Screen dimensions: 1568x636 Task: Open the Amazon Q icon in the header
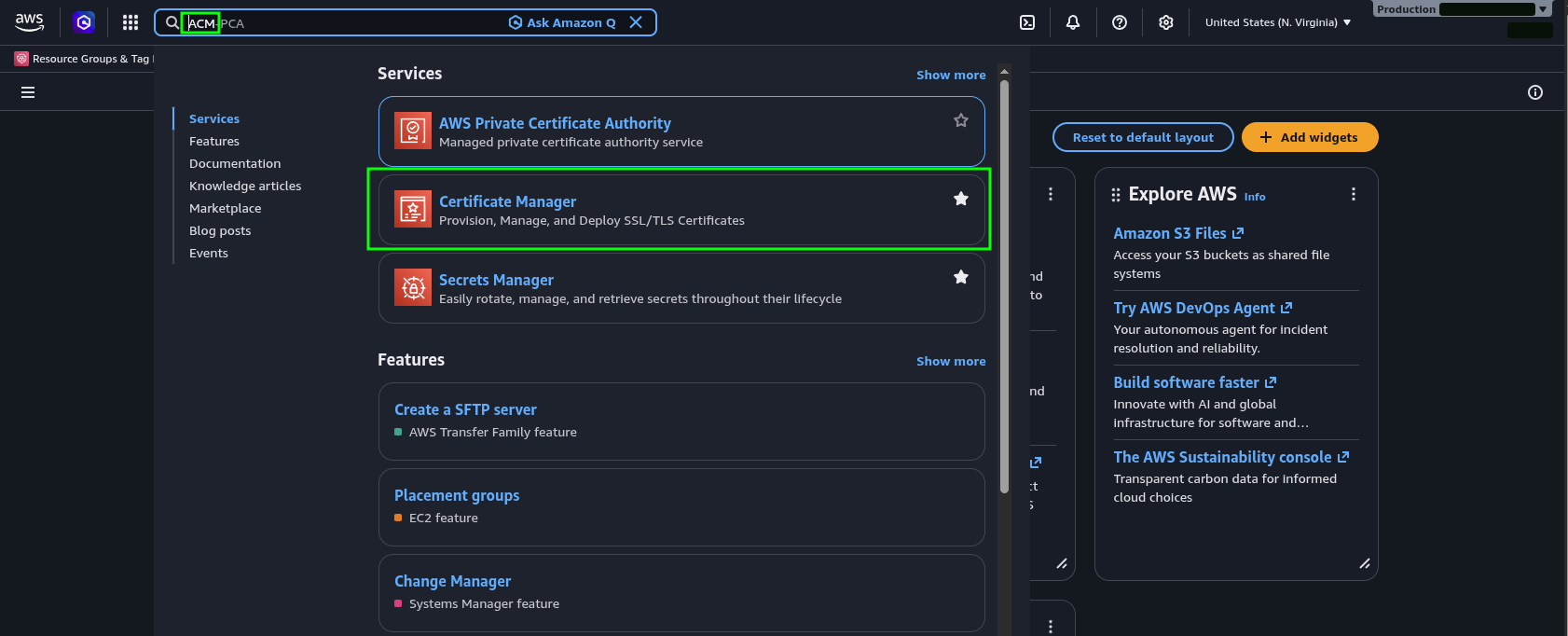pos(84,22)
